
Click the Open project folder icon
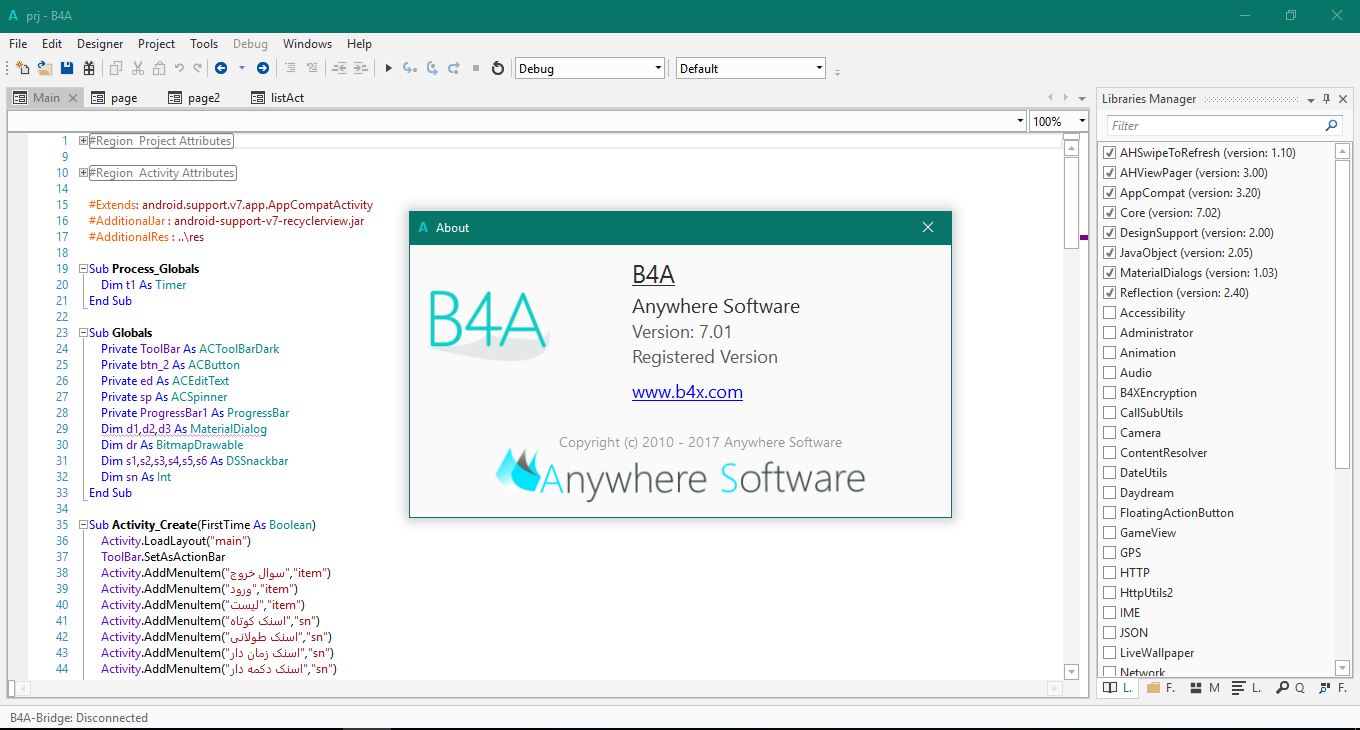pyautogui.click(x=45, y=68)
